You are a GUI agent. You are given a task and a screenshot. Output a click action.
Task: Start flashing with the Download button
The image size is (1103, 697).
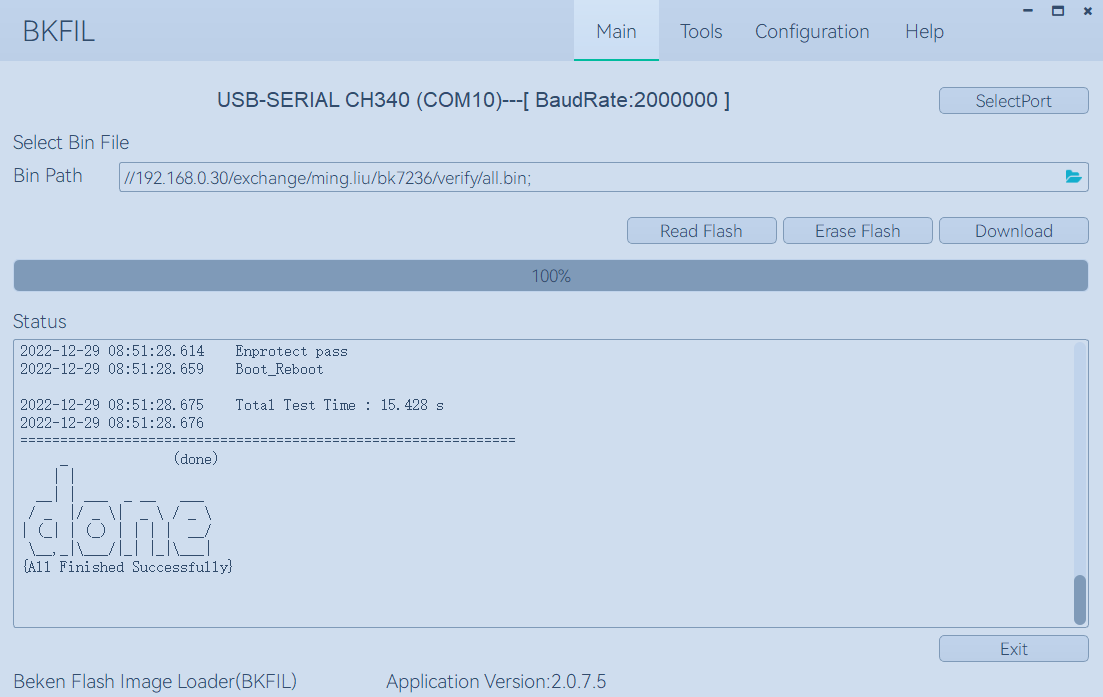click(x=1013, y=231)
